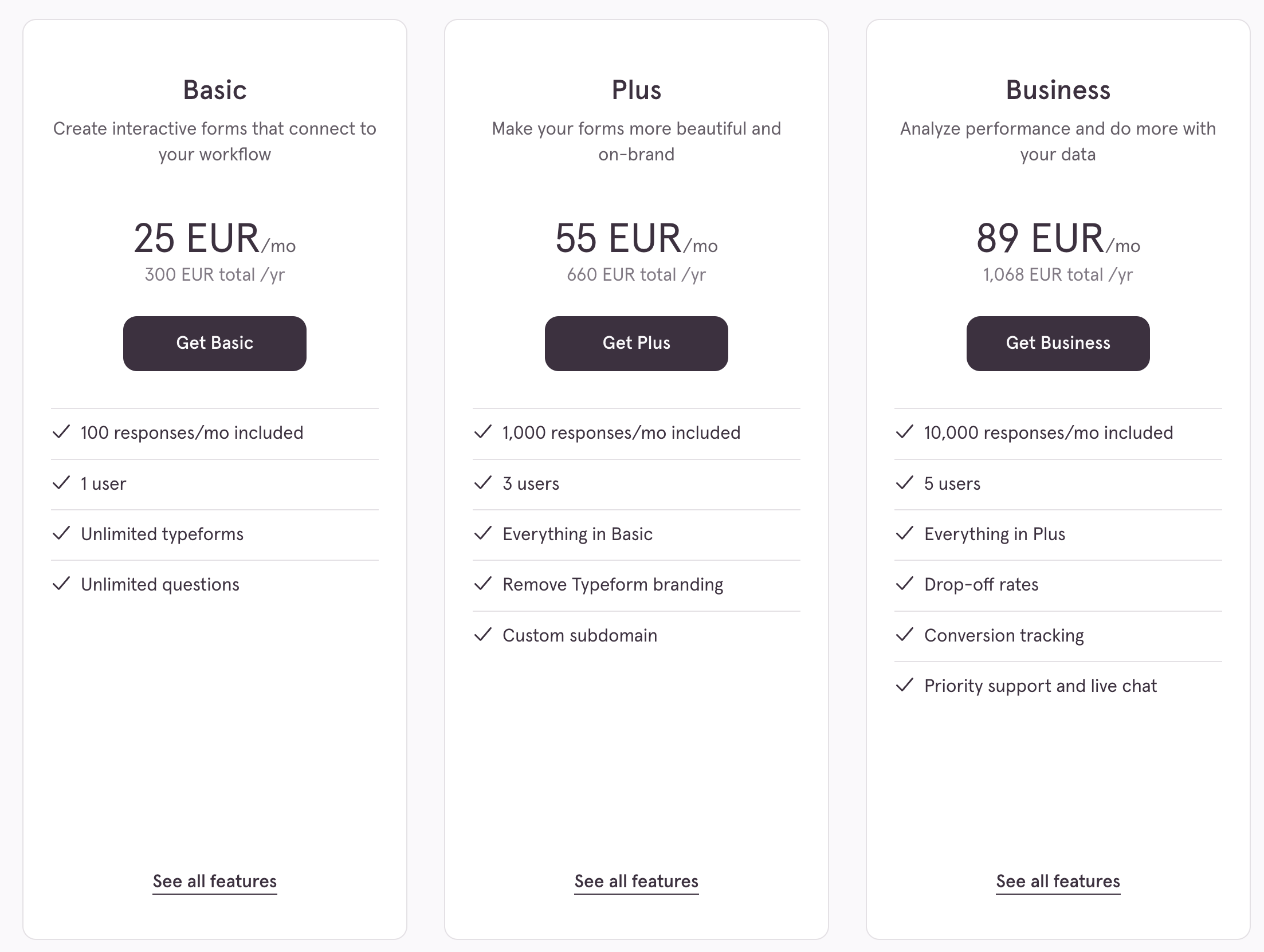Click checkmark beside Custom subdomain
Screen dimensions: 1264x952
coord(483,635)
